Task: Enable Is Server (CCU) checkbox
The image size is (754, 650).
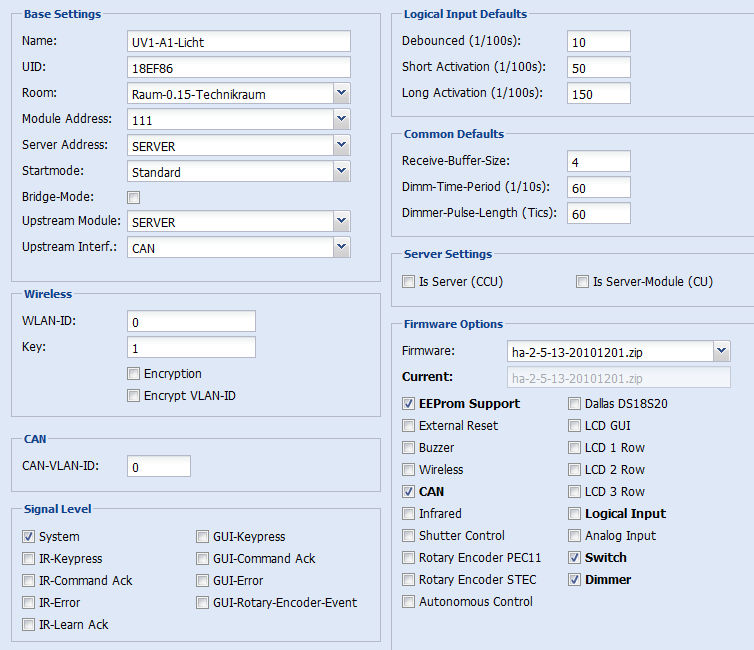Action: (409, 281)
